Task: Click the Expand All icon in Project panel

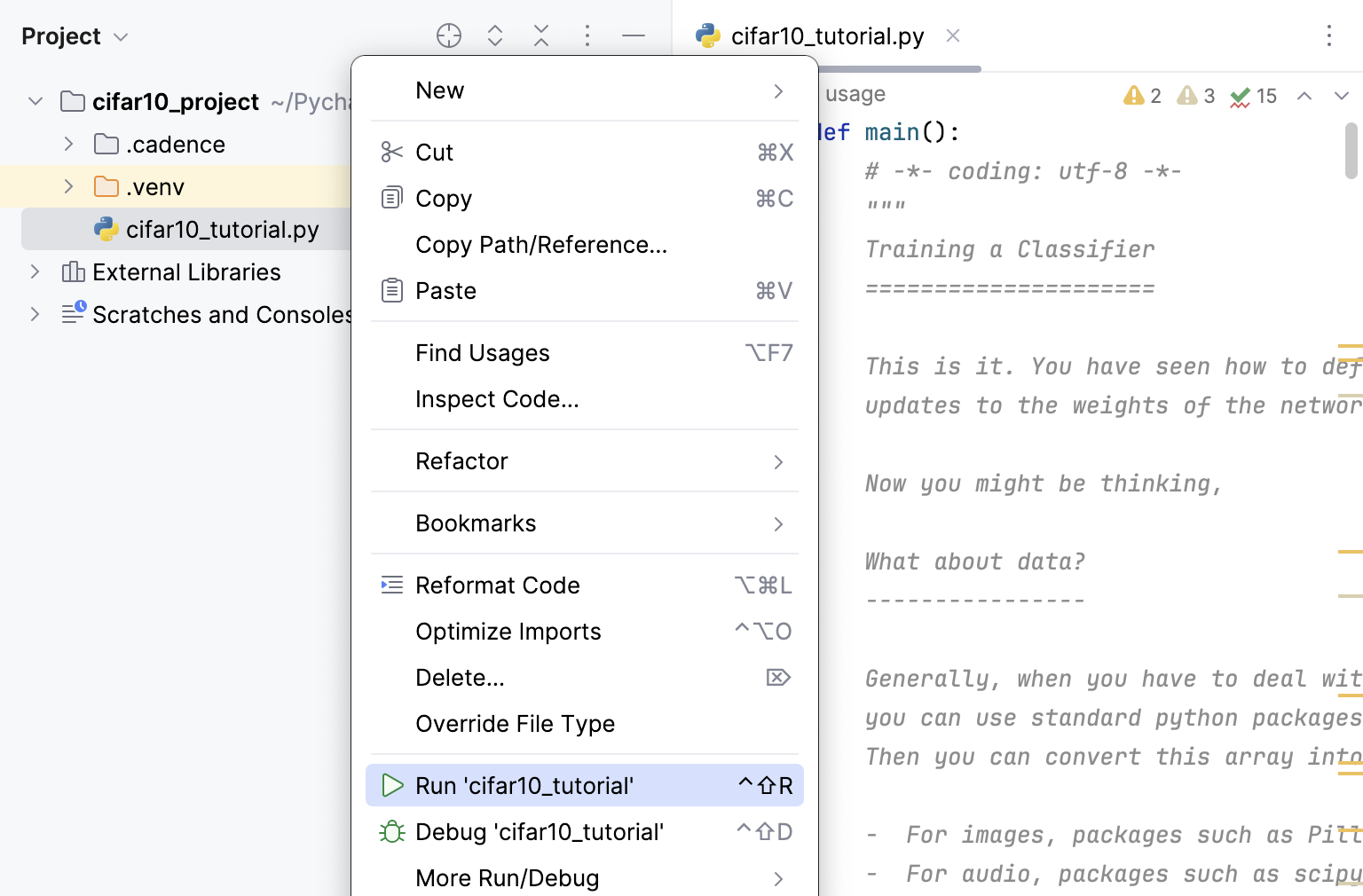Action: 495,35
